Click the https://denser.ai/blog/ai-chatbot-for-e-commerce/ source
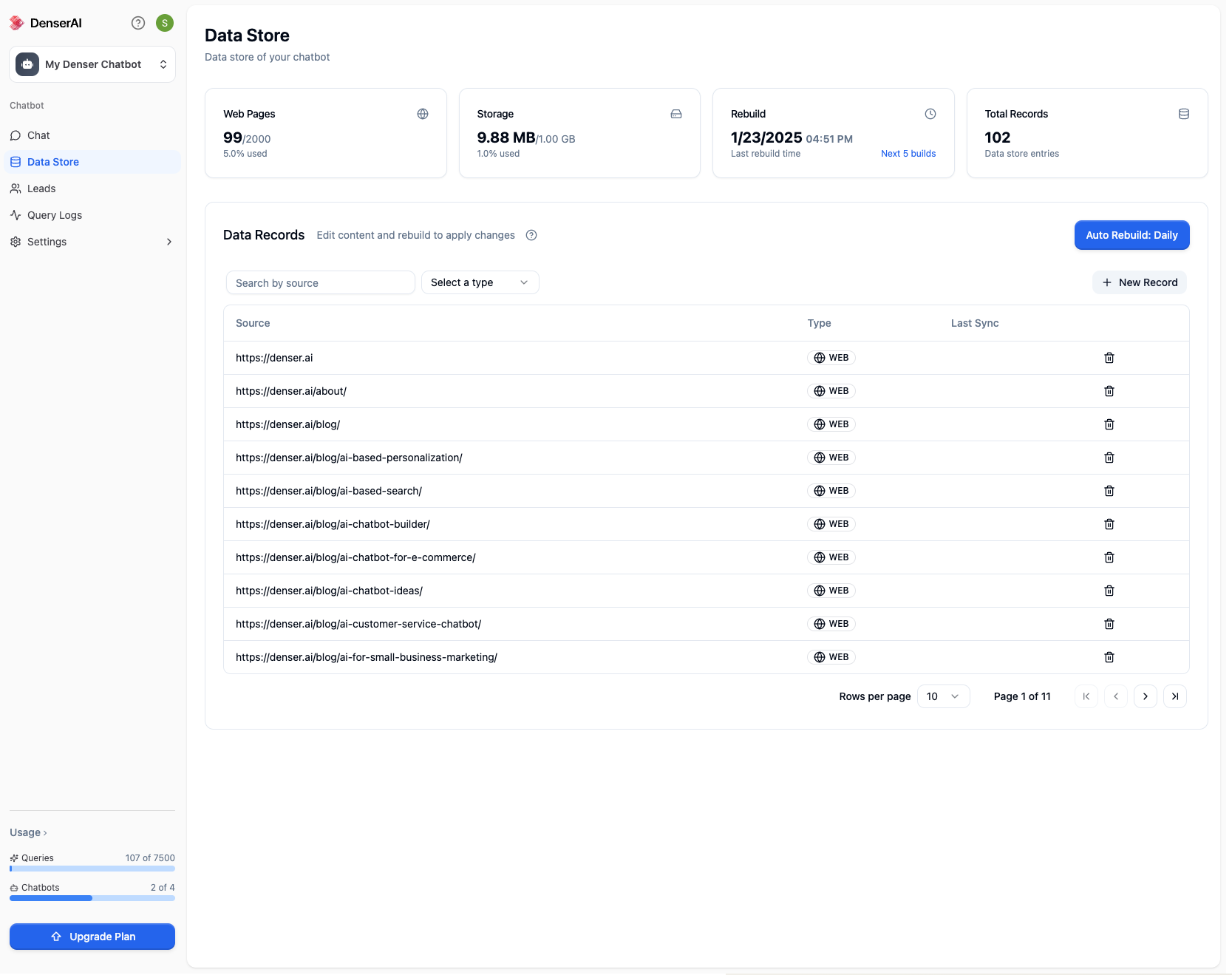The width and height of the screenshot is (1232, 975). [355, 557]
